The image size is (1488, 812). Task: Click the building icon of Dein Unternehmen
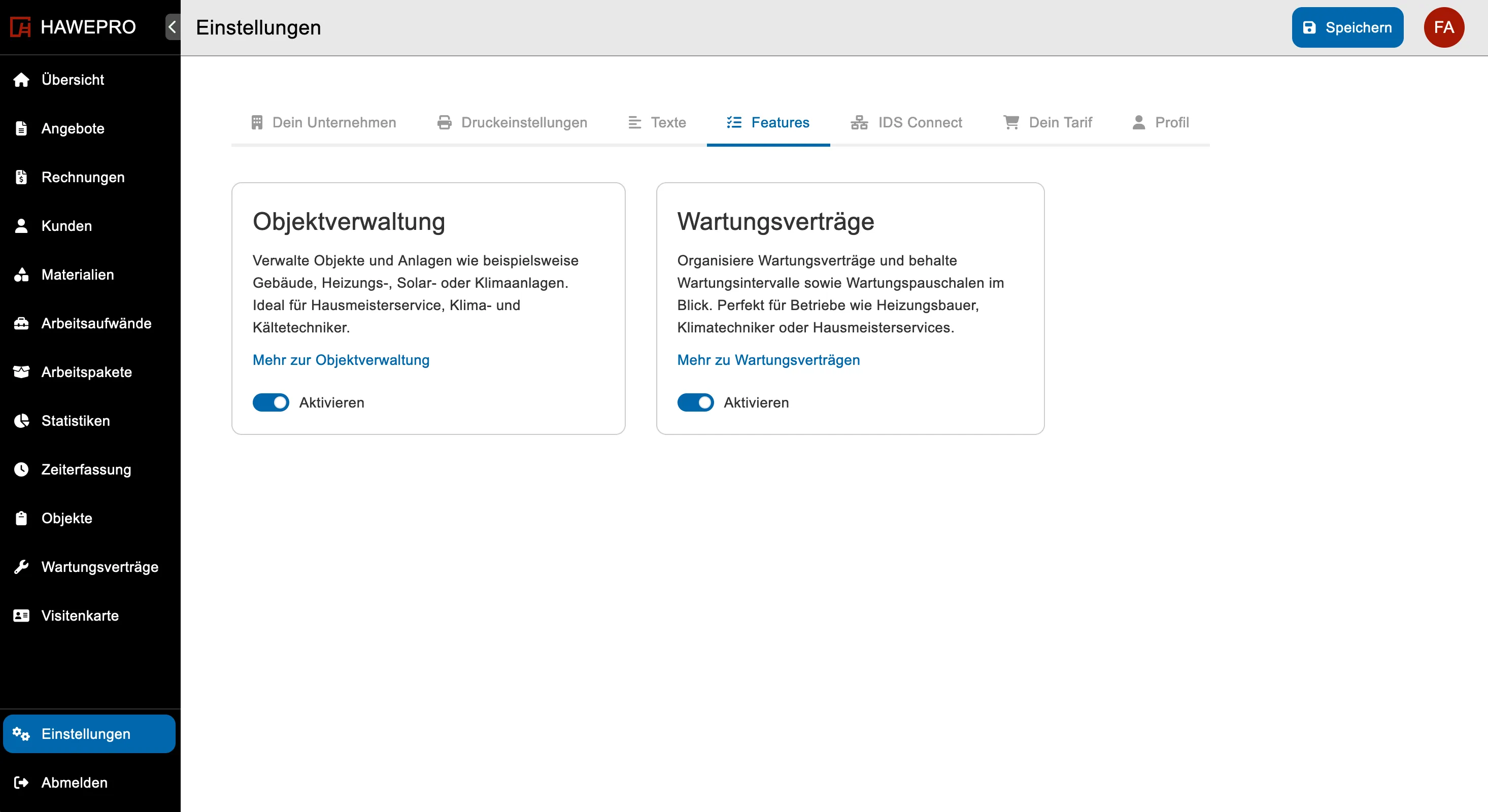coord(257,122)
